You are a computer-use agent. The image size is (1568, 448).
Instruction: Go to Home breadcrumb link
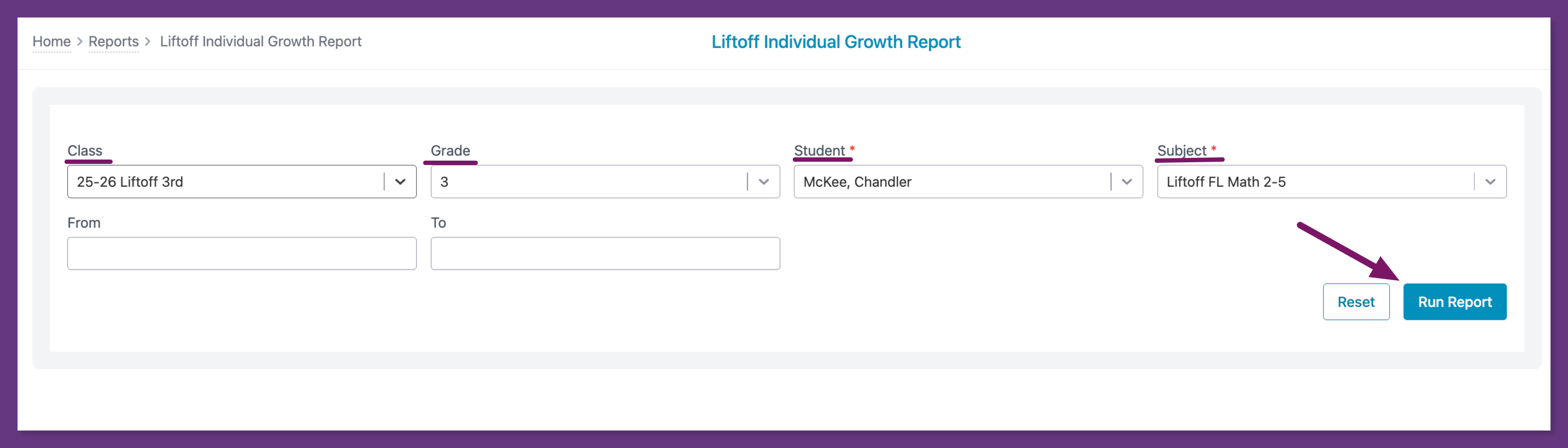[x=51, y=42]
